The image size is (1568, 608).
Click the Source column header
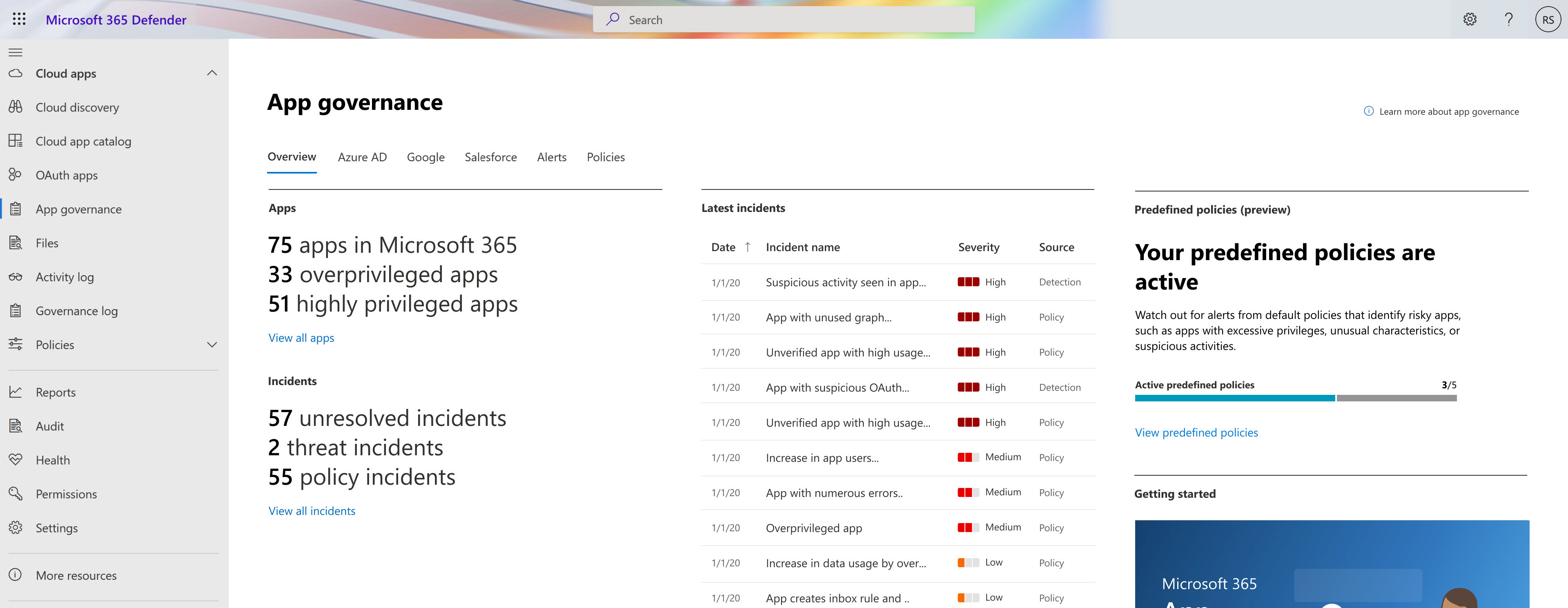1056,247
